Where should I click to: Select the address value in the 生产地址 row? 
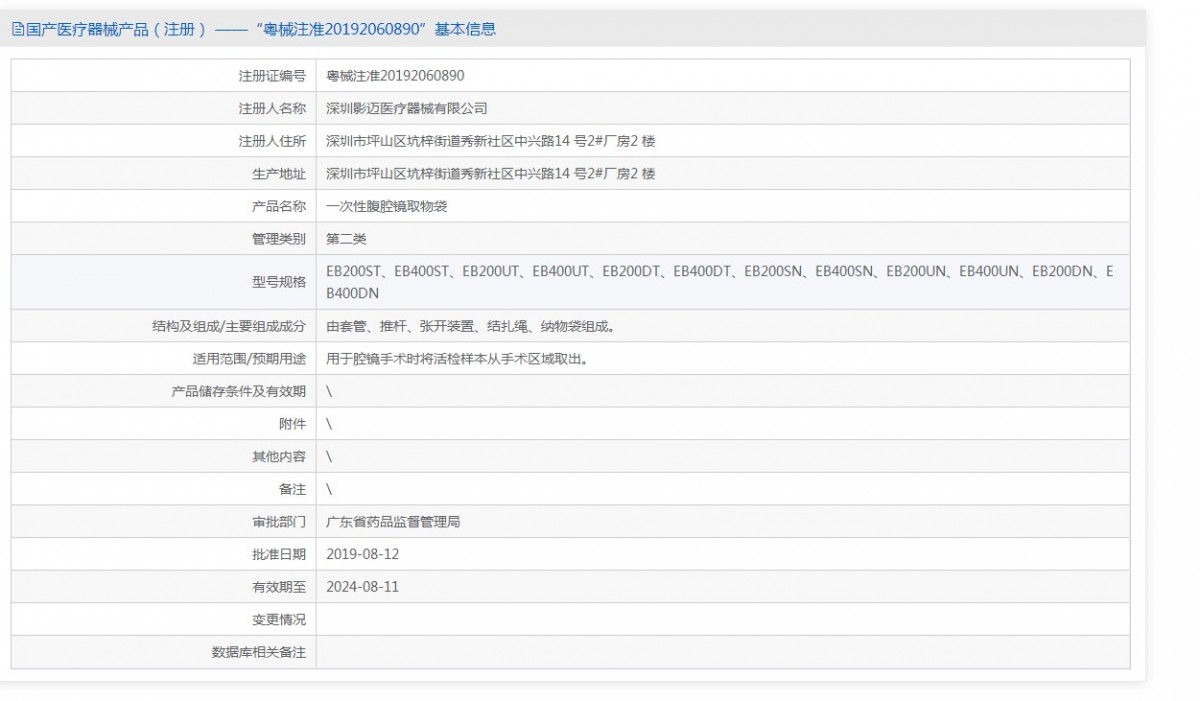pos(491,174)
